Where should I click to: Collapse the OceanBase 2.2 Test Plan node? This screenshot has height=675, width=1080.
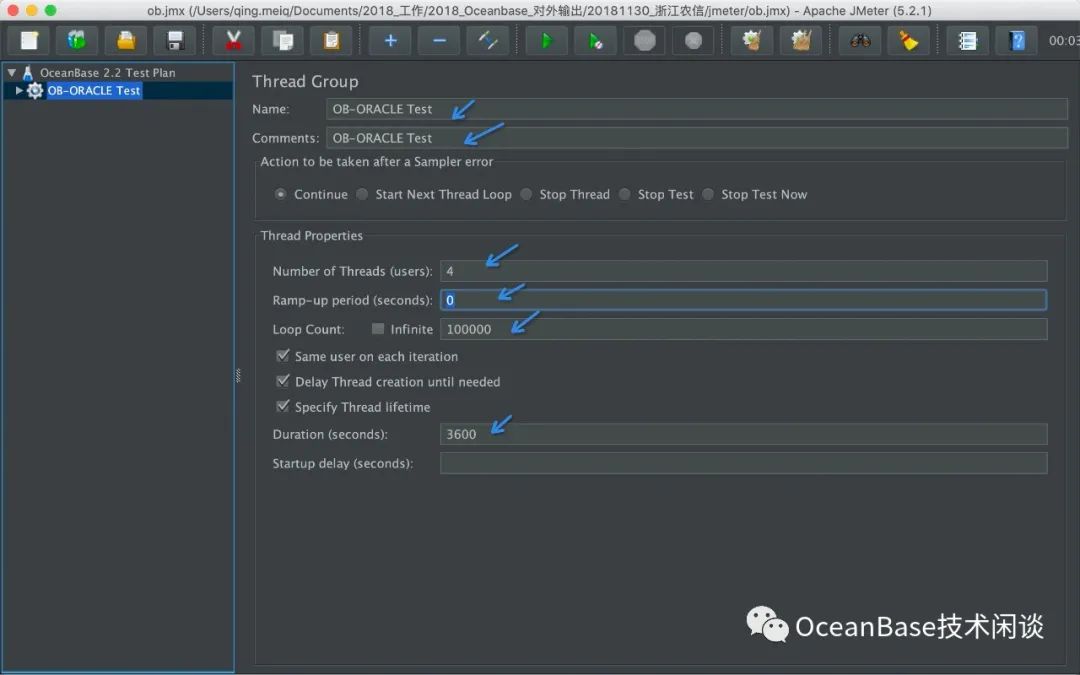click(11, 73)
